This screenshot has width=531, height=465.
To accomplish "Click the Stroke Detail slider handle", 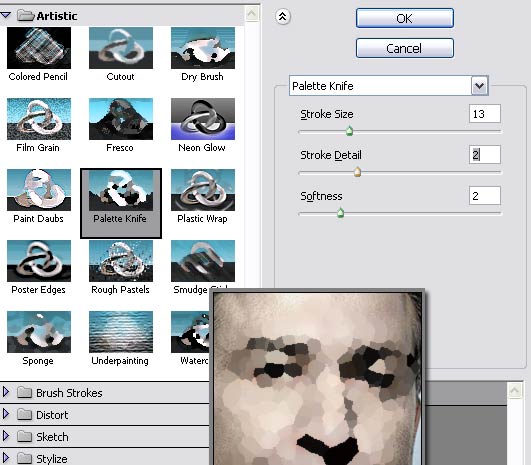I will point(357,172).
